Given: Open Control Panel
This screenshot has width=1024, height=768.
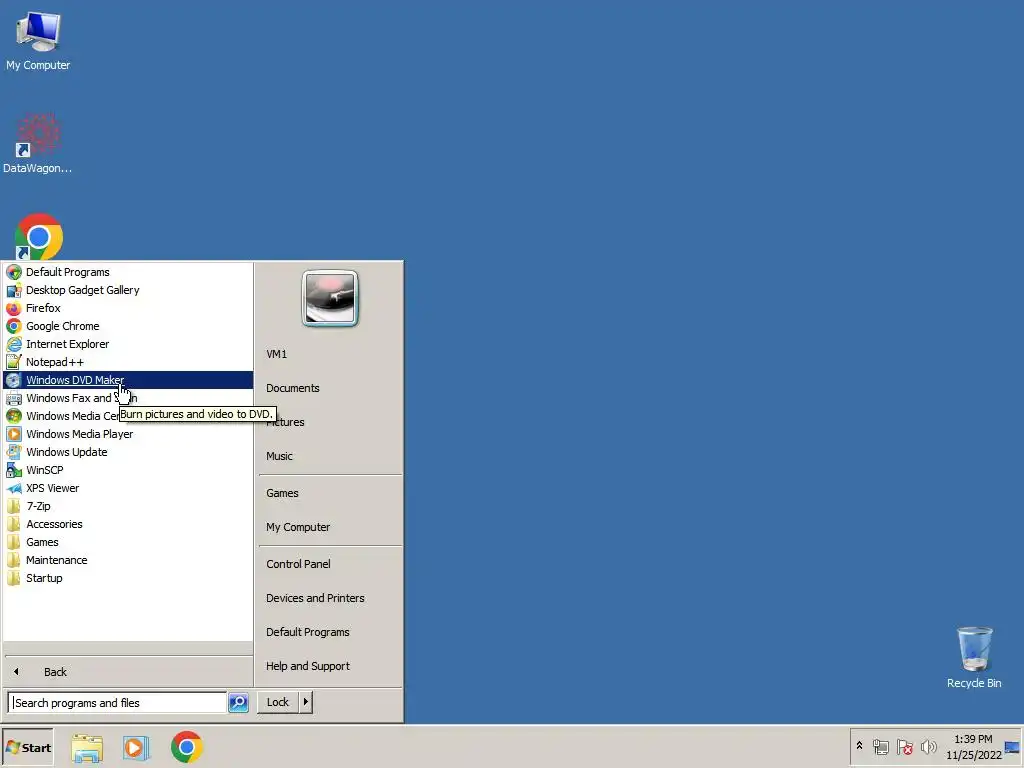Looking at the screenshot, I should (329, 564).
